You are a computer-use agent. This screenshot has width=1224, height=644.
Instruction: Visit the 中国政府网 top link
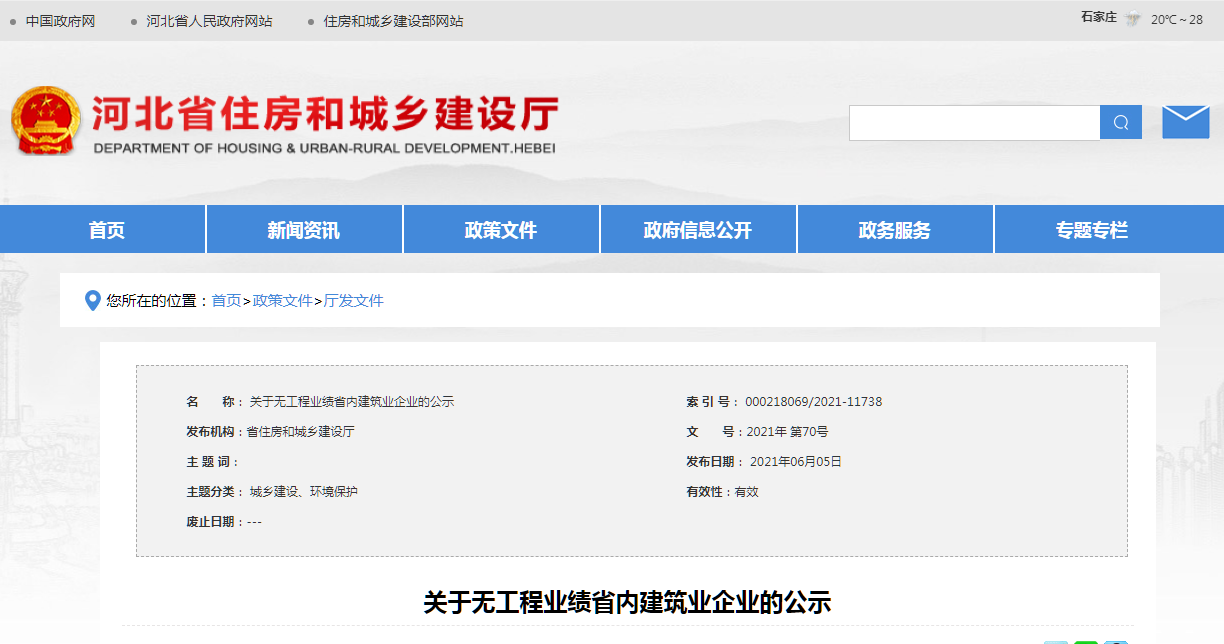(x=60, y=21)
